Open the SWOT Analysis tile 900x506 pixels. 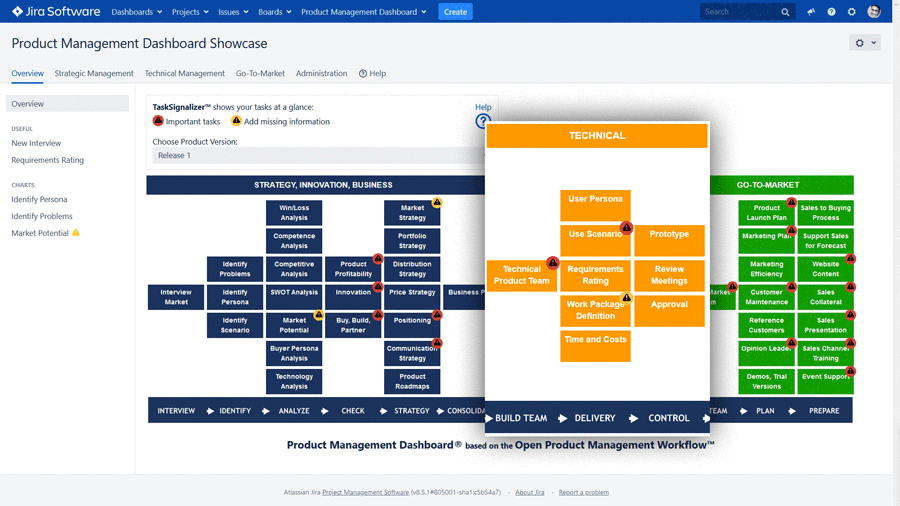coord(294,297)
